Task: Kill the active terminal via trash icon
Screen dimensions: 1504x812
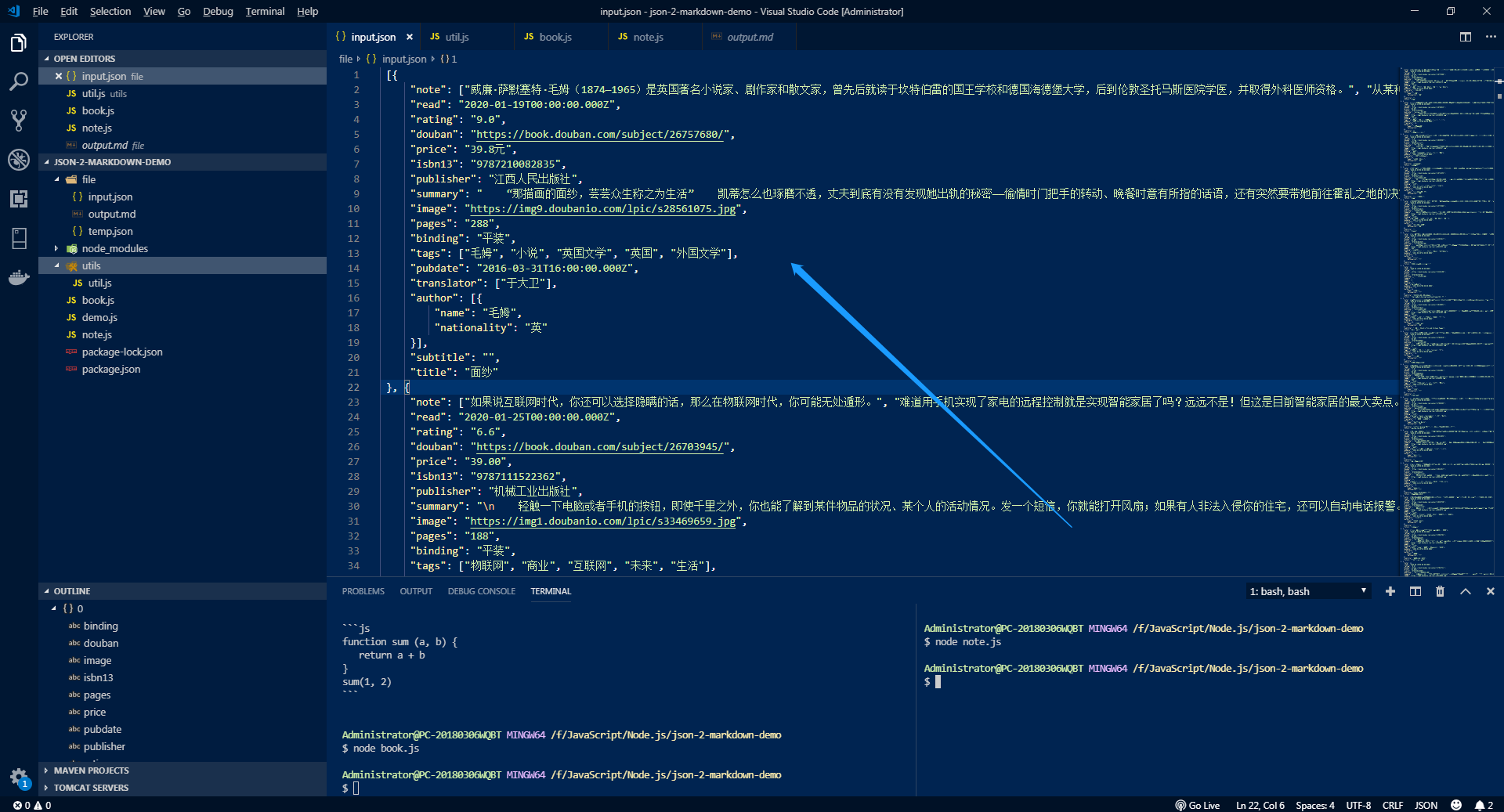Action: pyautogui.click(x=1440, y=591)
